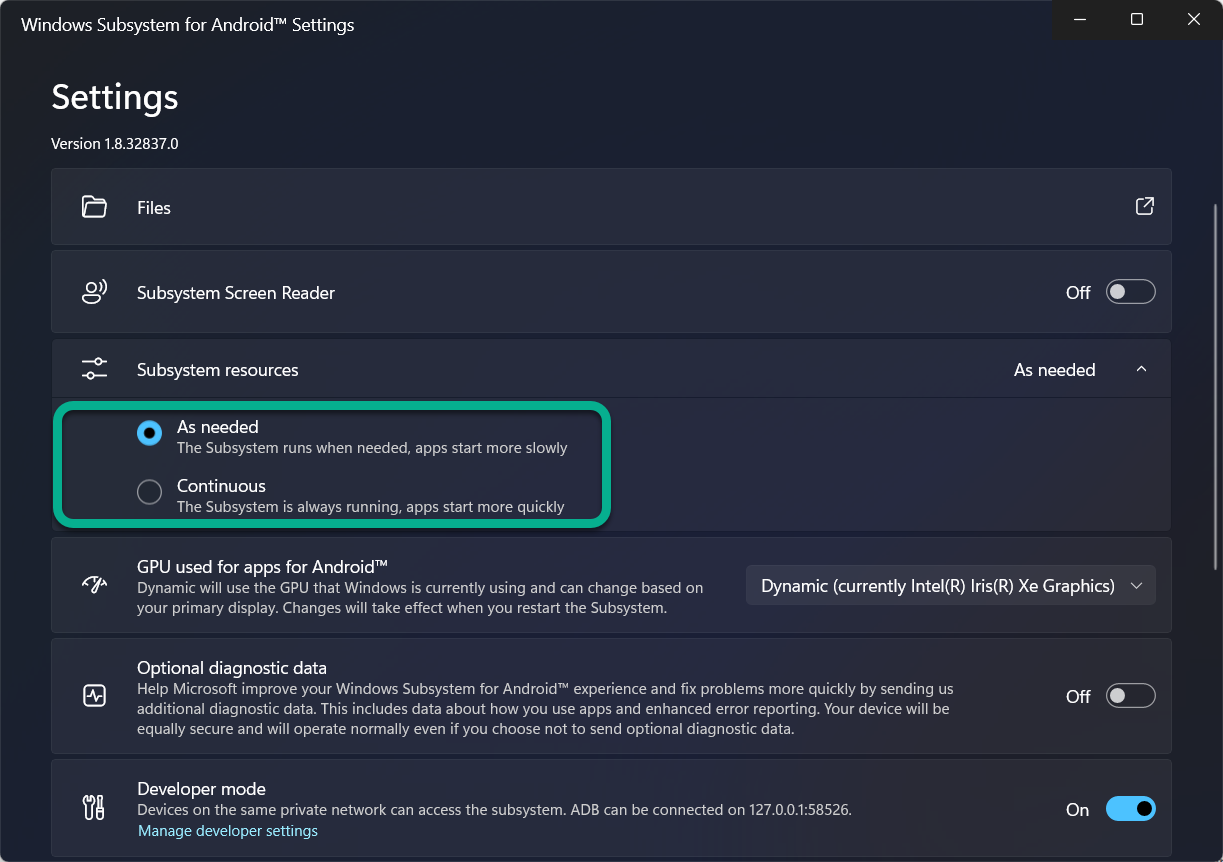Open Files via the external link icon
The image size is (1223, 862).
(x=1145, y=206)
